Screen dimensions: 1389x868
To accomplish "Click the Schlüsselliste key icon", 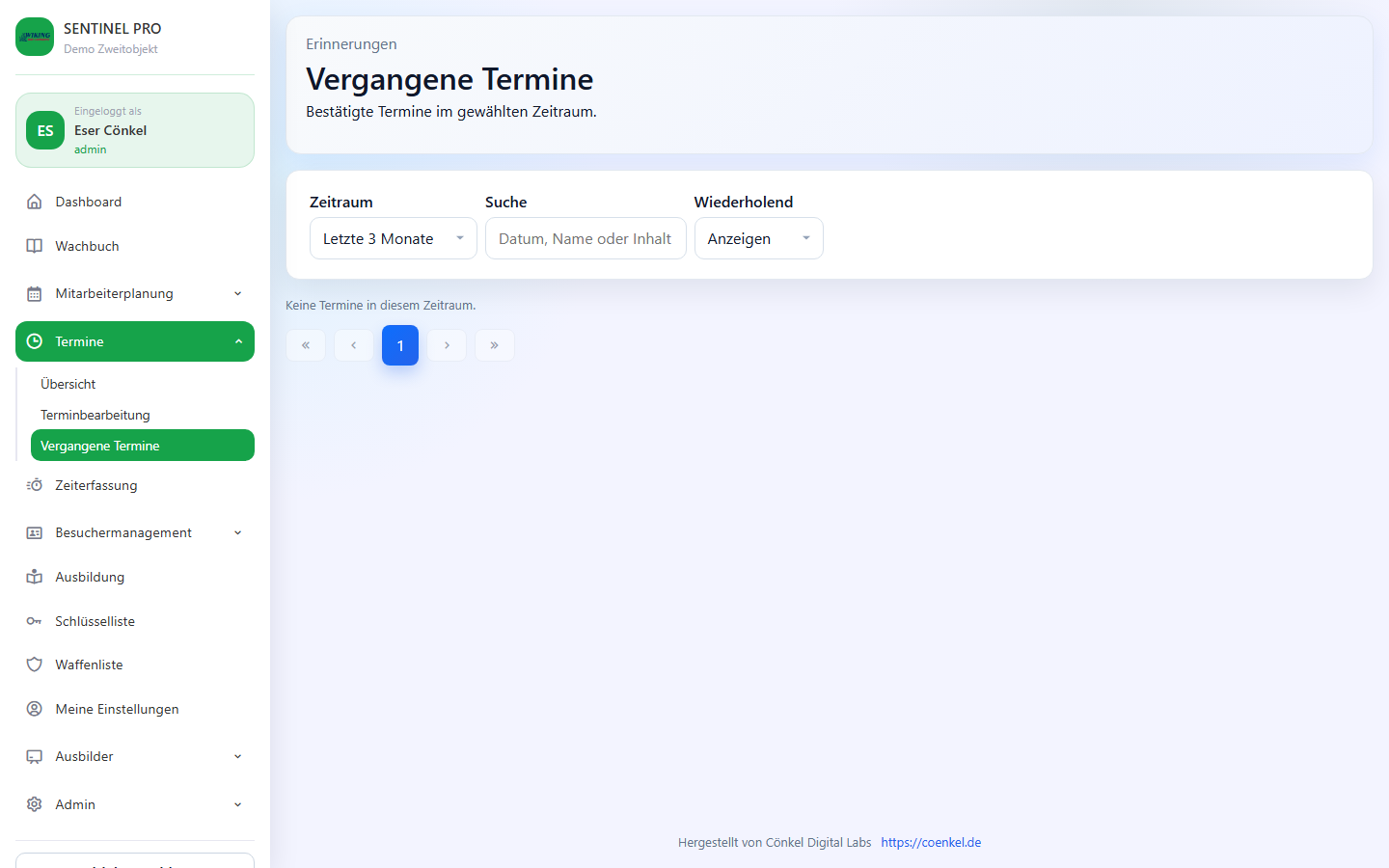I will [x=35, y=621].
